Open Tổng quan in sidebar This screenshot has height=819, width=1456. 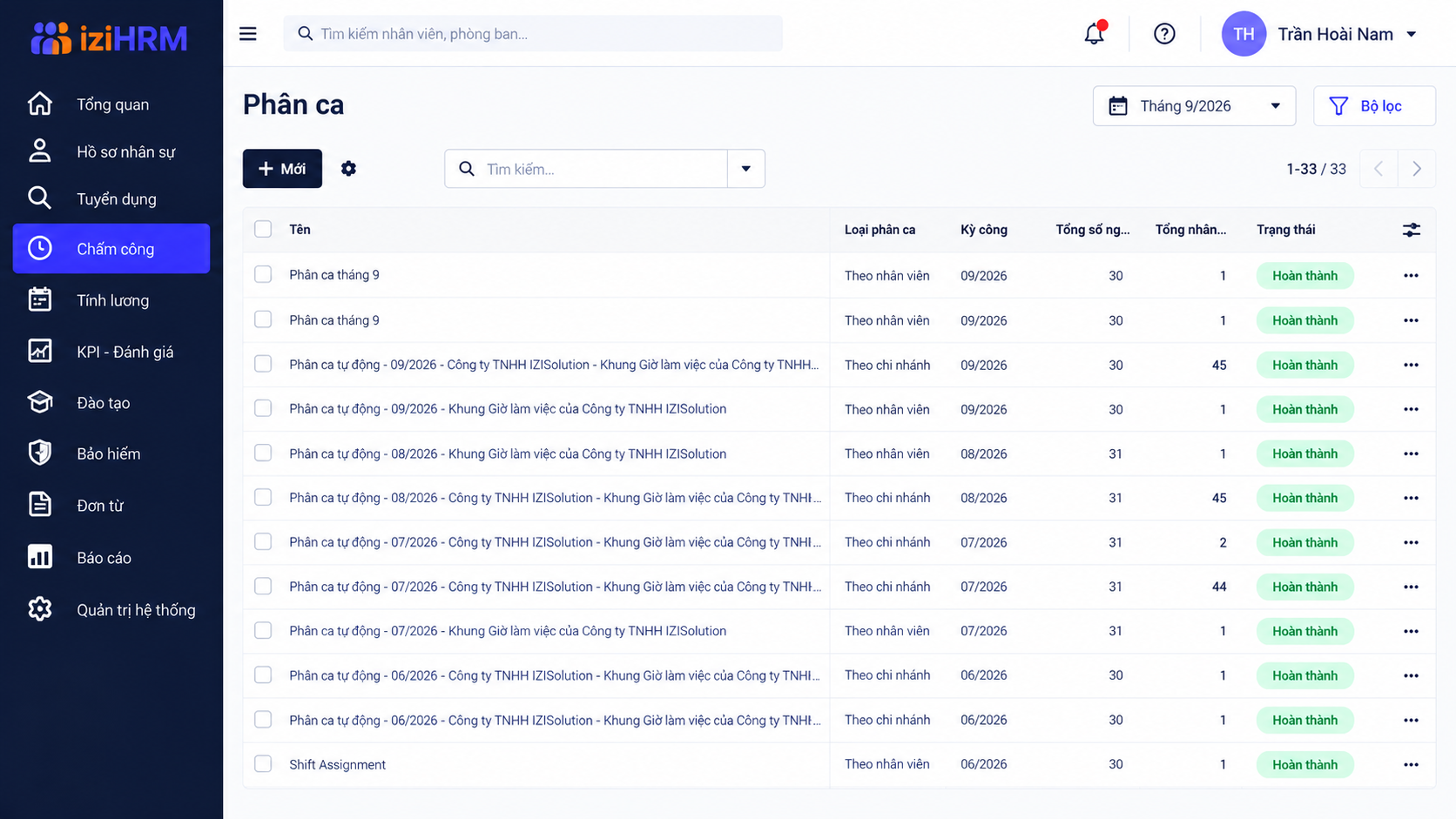[111, 104]
